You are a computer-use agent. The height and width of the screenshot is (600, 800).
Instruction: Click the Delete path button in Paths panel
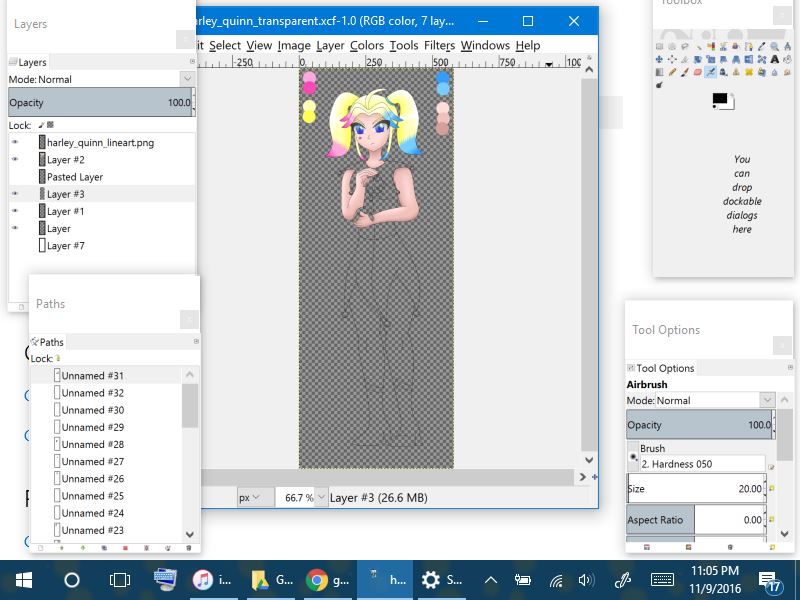[x=189, y=548]
